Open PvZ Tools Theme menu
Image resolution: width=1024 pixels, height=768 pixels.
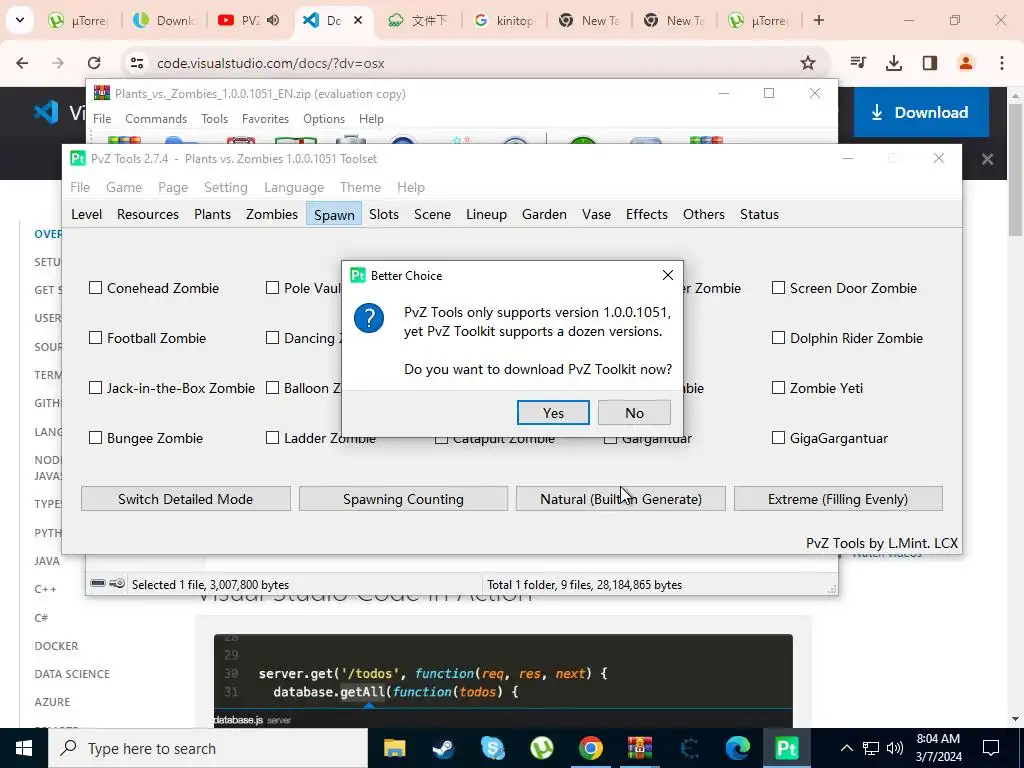pyautogui.click(x=360, y=187)
